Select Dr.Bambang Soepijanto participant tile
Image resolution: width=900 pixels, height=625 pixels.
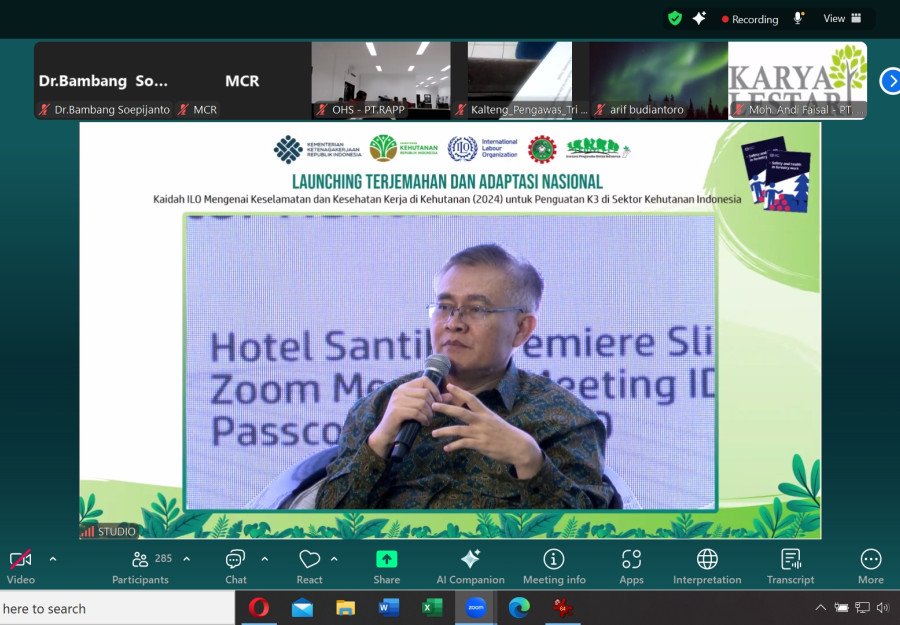[x=104, y=80]
